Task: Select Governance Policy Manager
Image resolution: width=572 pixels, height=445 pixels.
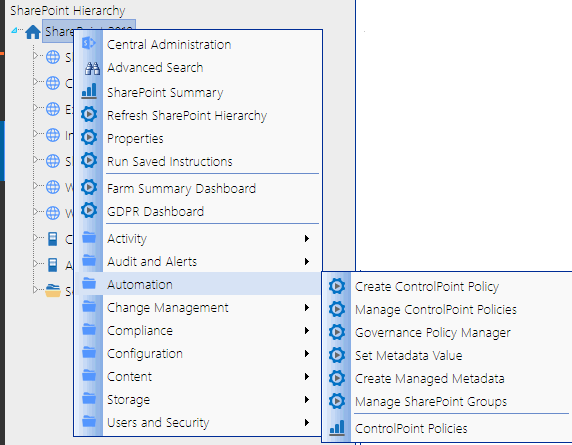Action: [x=433, y=333]
